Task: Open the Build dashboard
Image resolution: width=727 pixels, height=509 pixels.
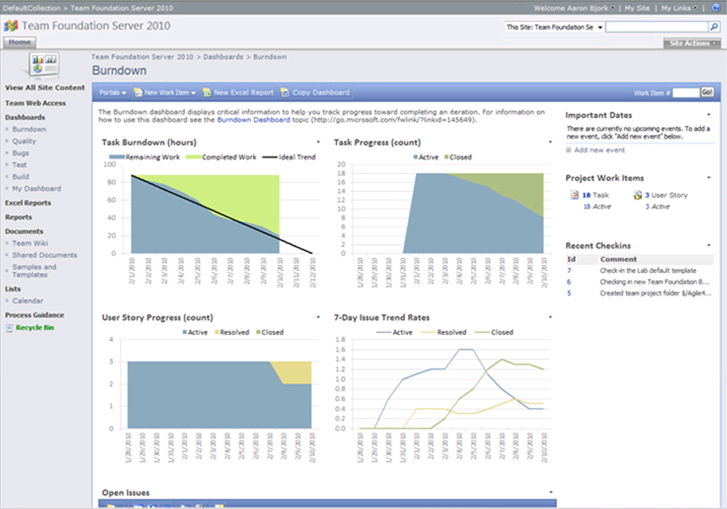Action: click(x=20, y=177)
